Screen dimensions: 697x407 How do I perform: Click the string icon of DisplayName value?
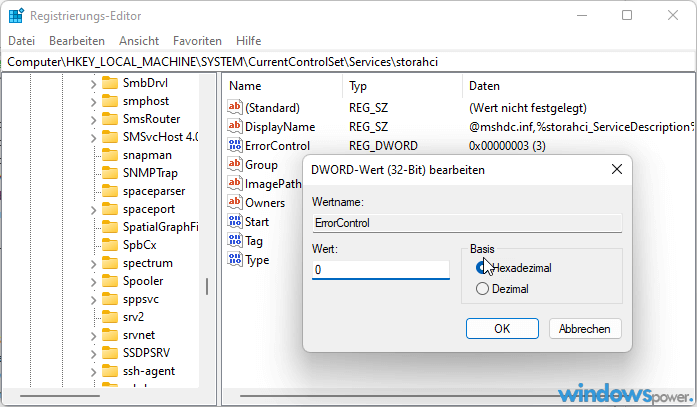235,126
